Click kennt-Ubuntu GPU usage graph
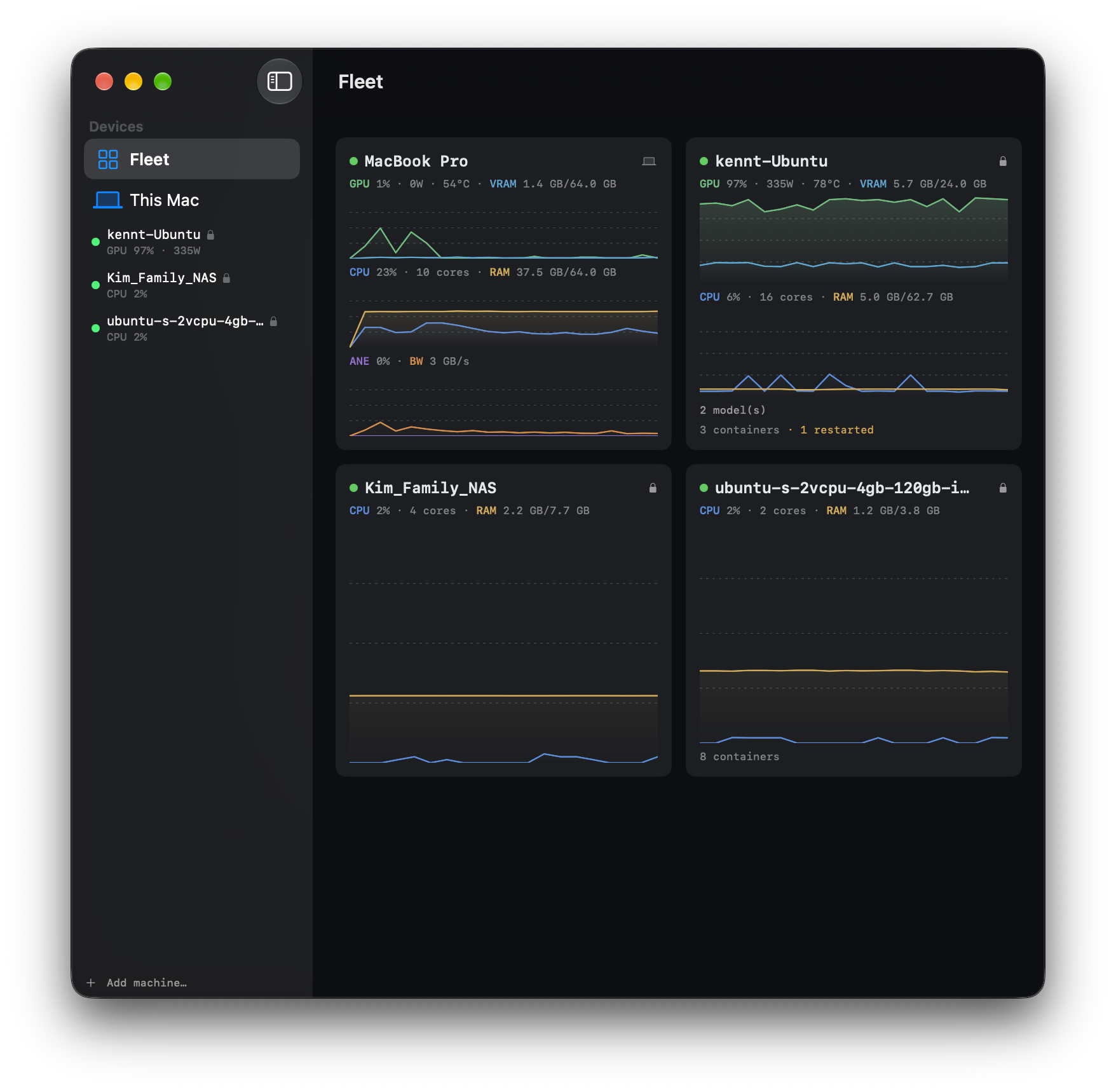 click(x=854, y=240)
